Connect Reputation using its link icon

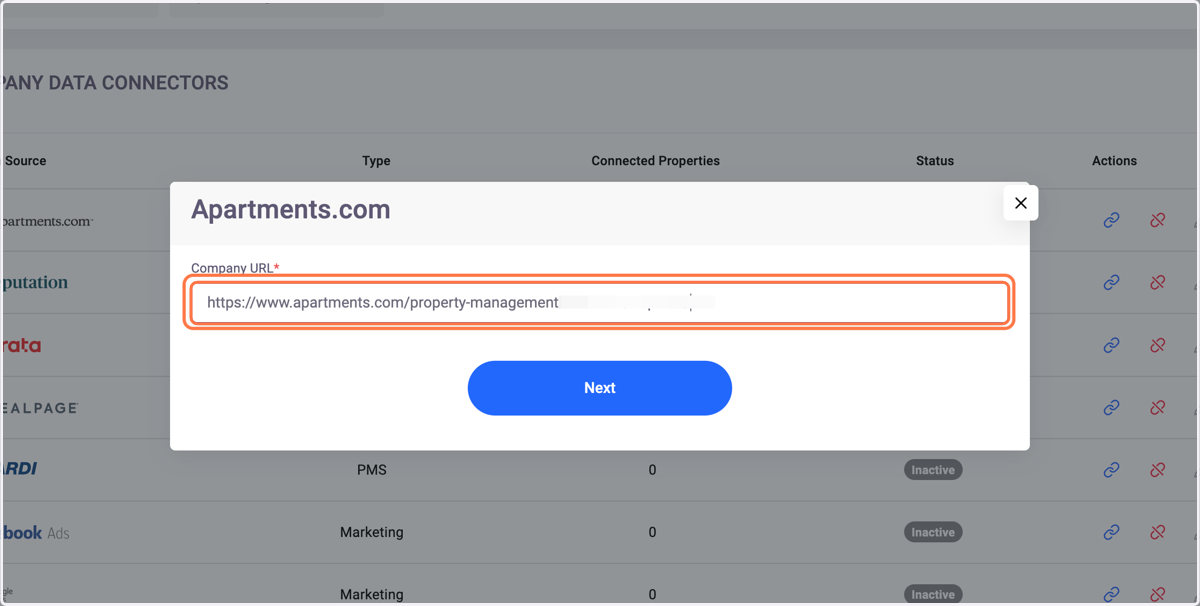1111,283
